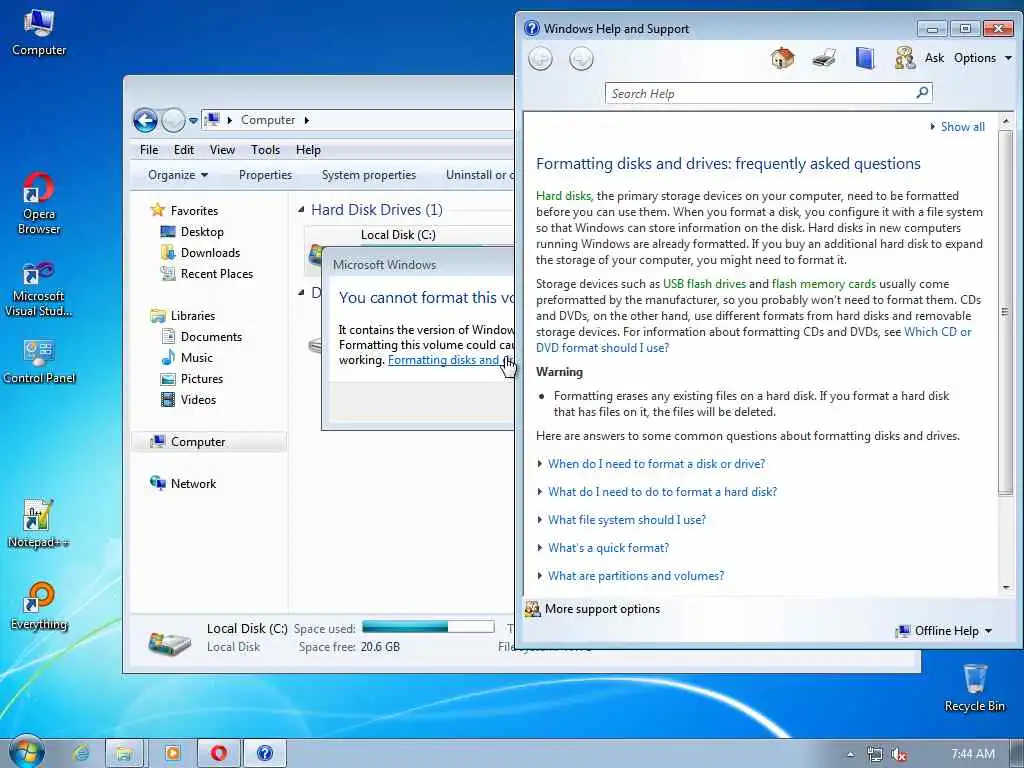
Task: Click Properties in Explorer toolbar
Action: click(x=265, y=175)
